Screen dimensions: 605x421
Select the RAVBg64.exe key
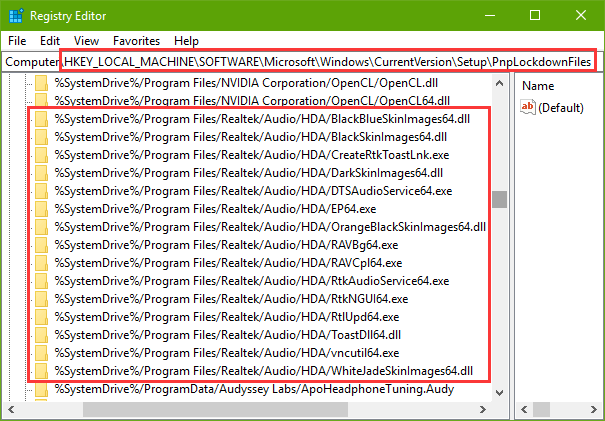(x=226, y=245)
